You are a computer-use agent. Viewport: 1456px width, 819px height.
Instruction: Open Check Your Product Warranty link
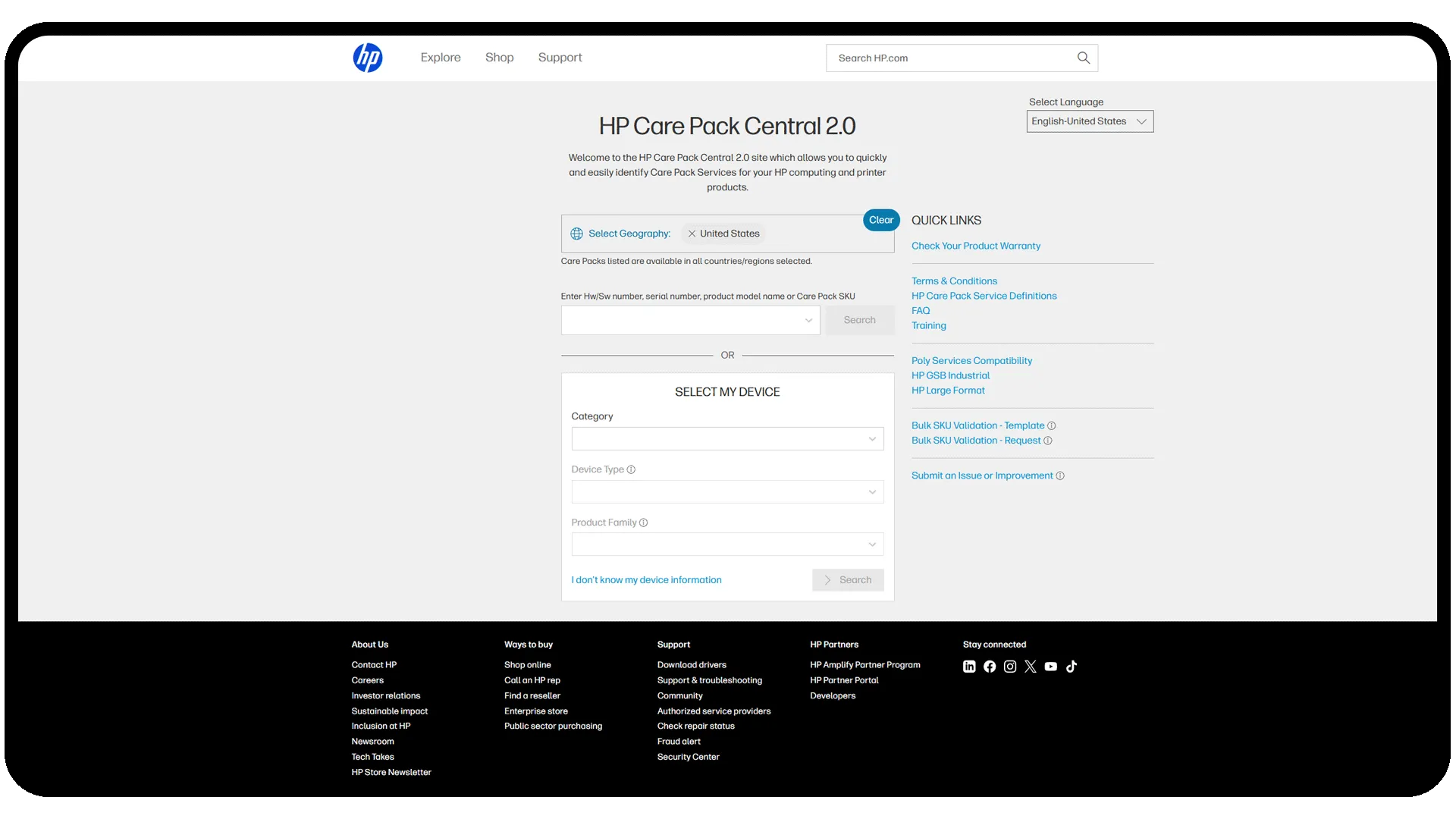[975, 246]
